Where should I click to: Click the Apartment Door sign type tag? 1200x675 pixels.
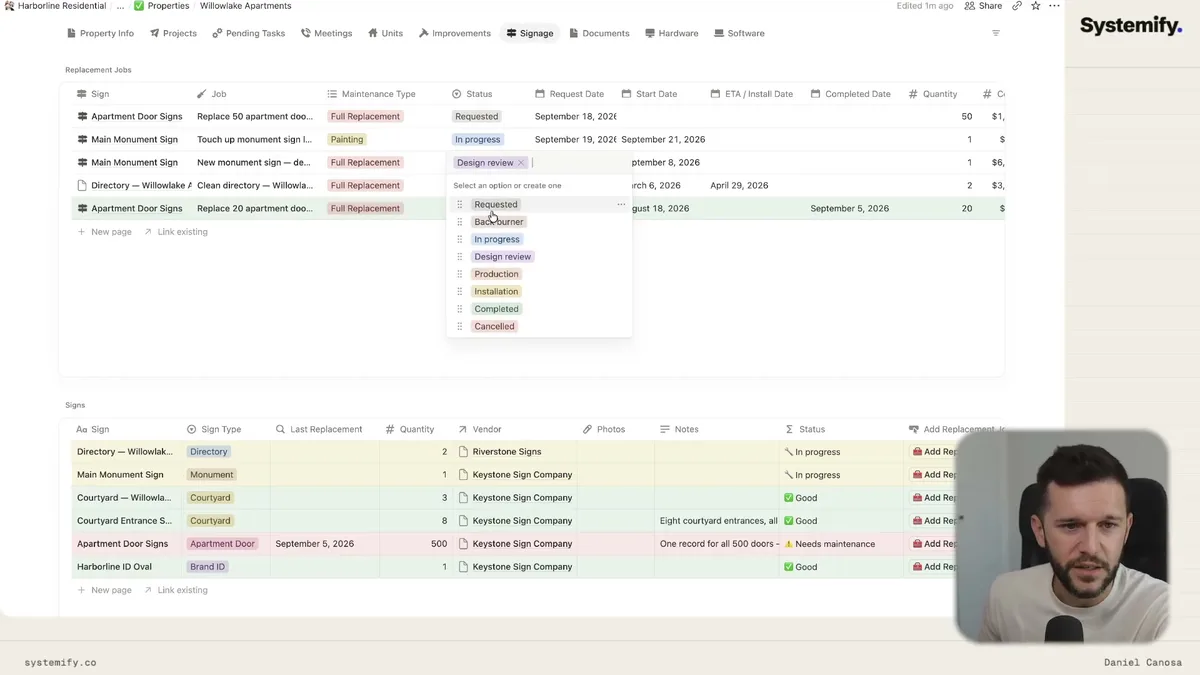coord(222,544)
